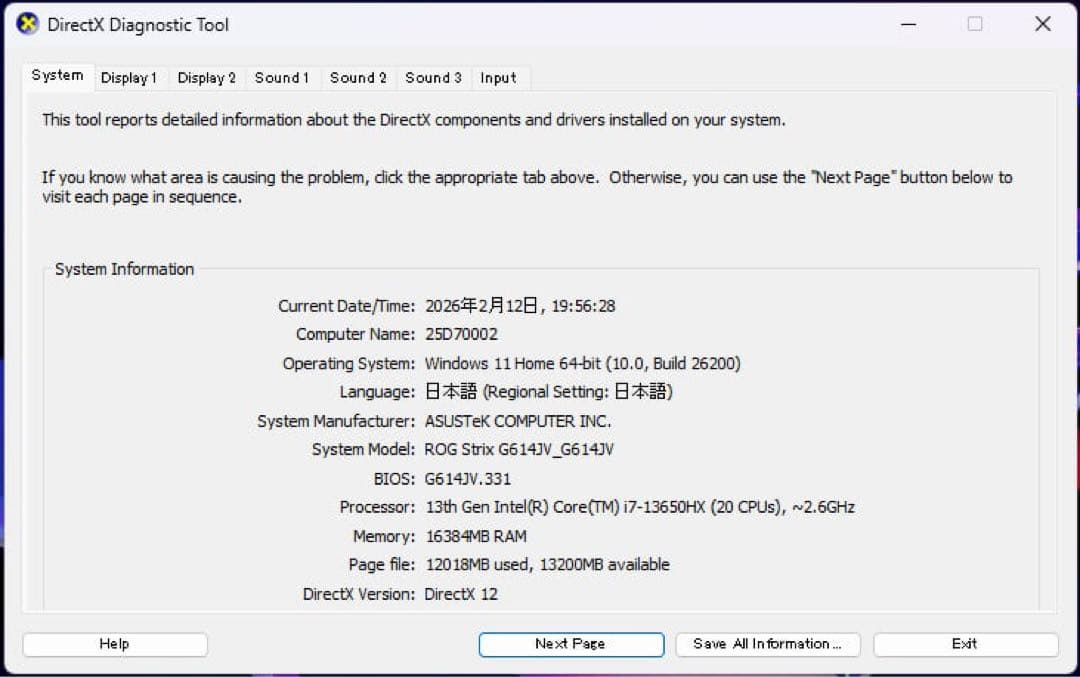Click Save All Information button

tap(767, 644)
